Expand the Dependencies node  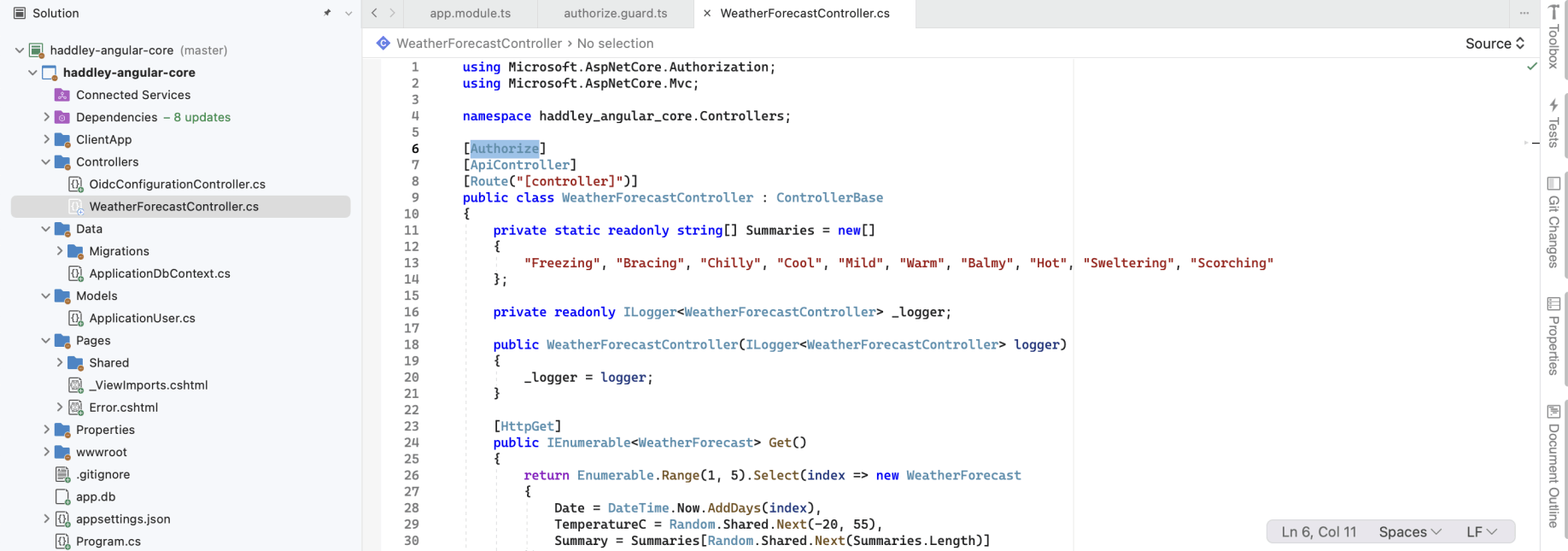pos(46,117)
